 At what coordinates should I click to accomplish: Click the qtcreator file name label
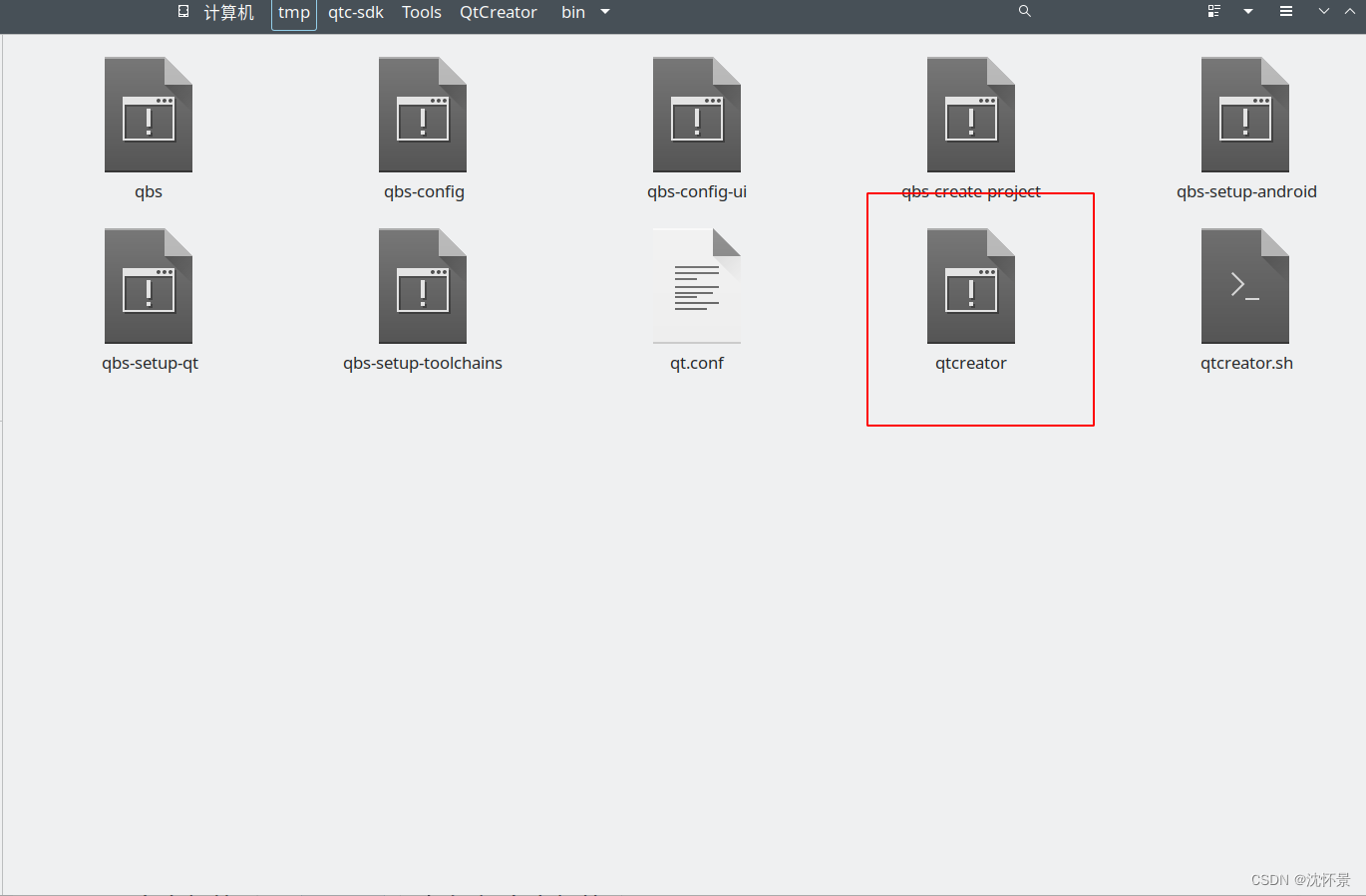(971, 363)
